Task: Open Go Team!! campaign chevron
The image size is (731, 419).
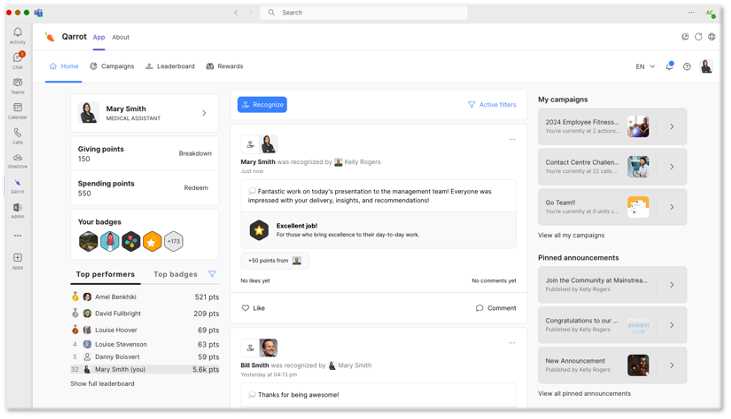Action: (x=672, y=207)
